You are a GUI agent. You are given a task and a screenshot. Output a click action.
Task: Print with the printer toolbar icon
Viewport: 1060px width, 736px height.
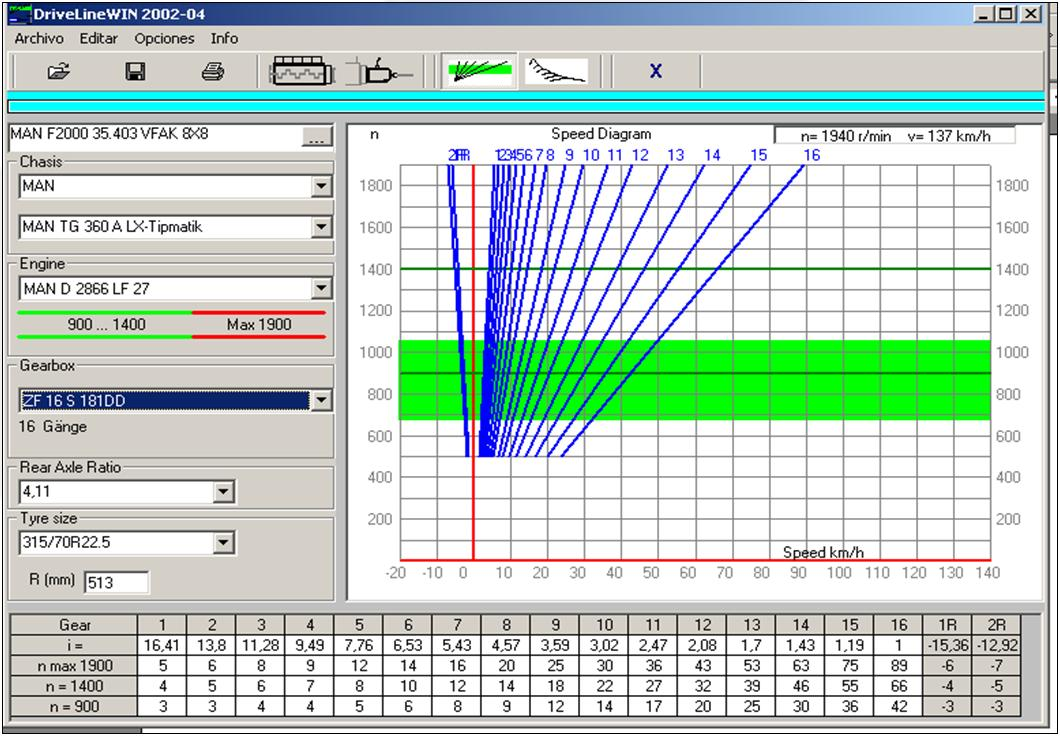pyautogui.click(x=213, y=71)
